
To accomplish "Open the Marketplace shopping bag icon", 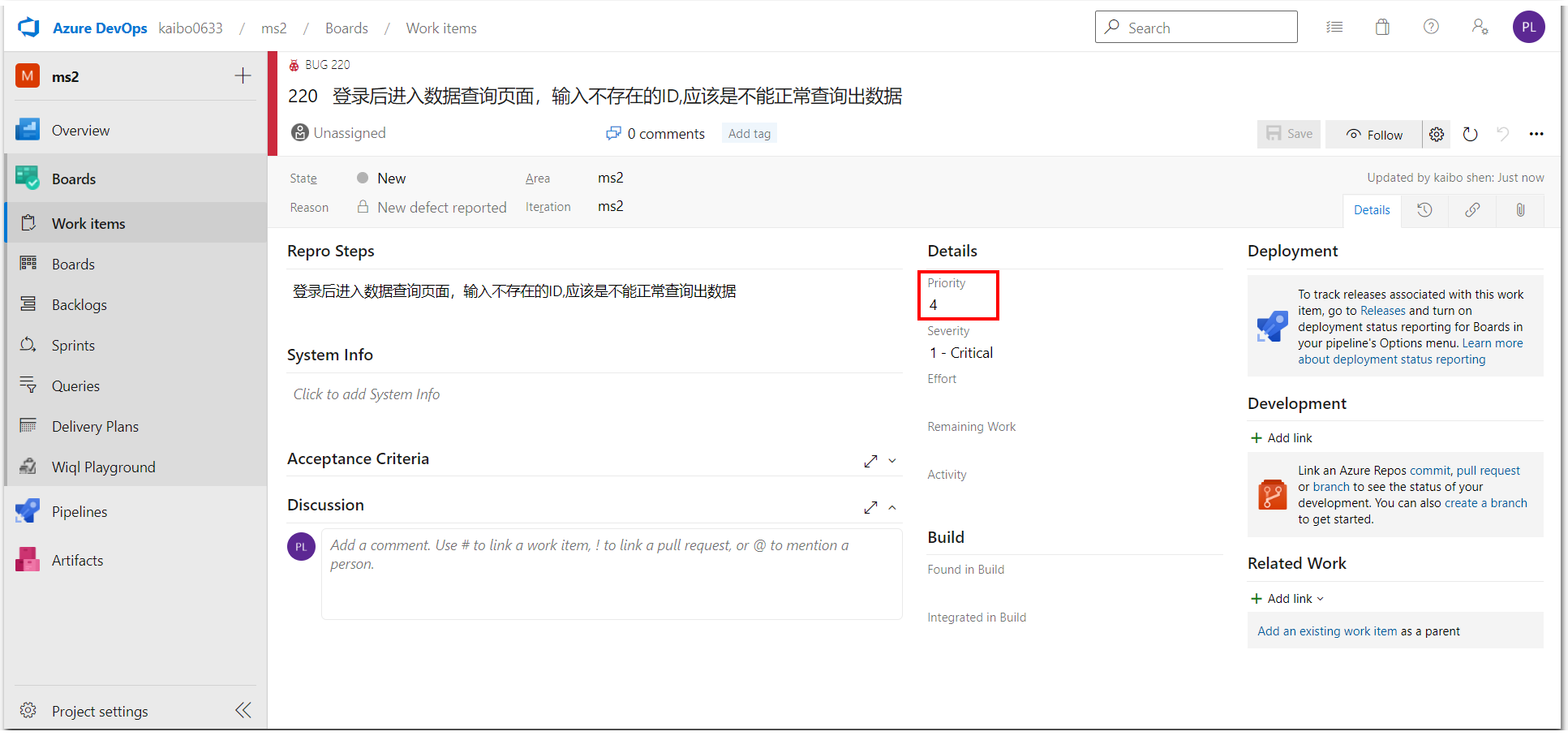I will [1382, 27].
